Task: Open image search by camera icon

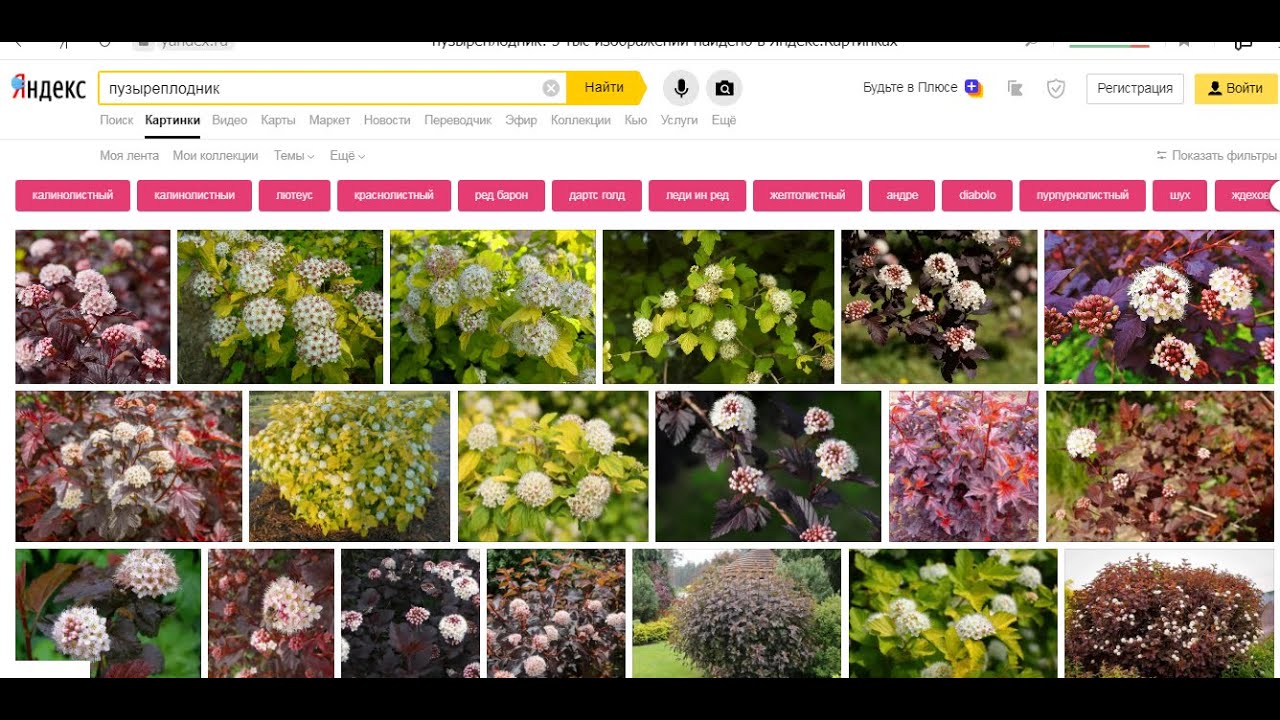Action: (724, 88)
